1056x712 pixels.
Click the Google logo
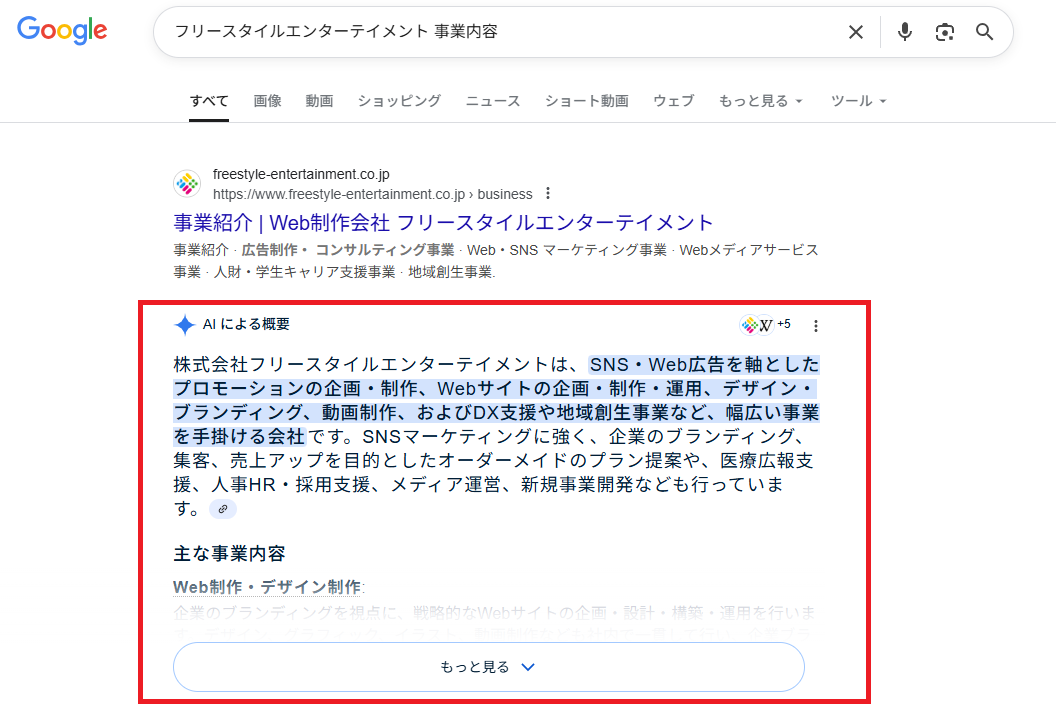62,31
